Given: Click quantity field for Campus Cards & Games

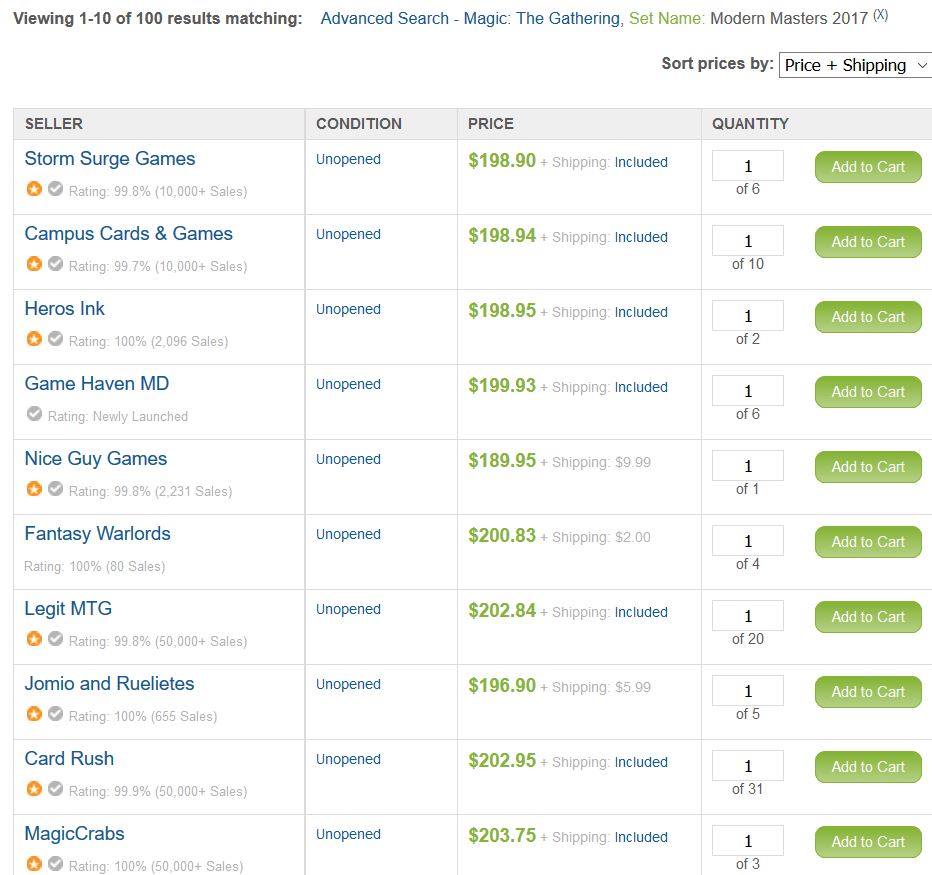Looking at the screenshot, I should (747, 241).
